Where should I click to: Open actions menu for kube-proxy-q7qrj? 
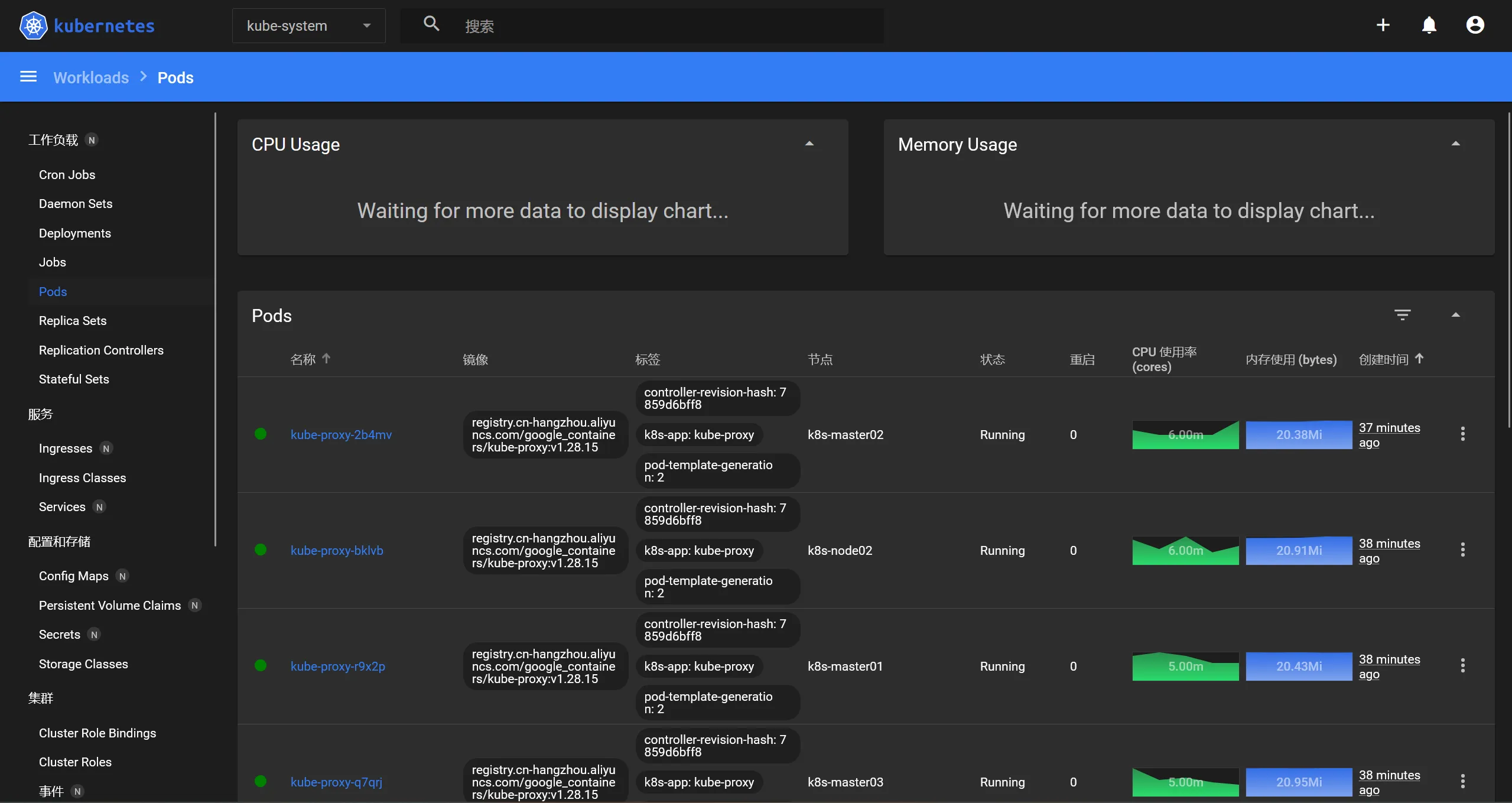(x=1463, y=782)
